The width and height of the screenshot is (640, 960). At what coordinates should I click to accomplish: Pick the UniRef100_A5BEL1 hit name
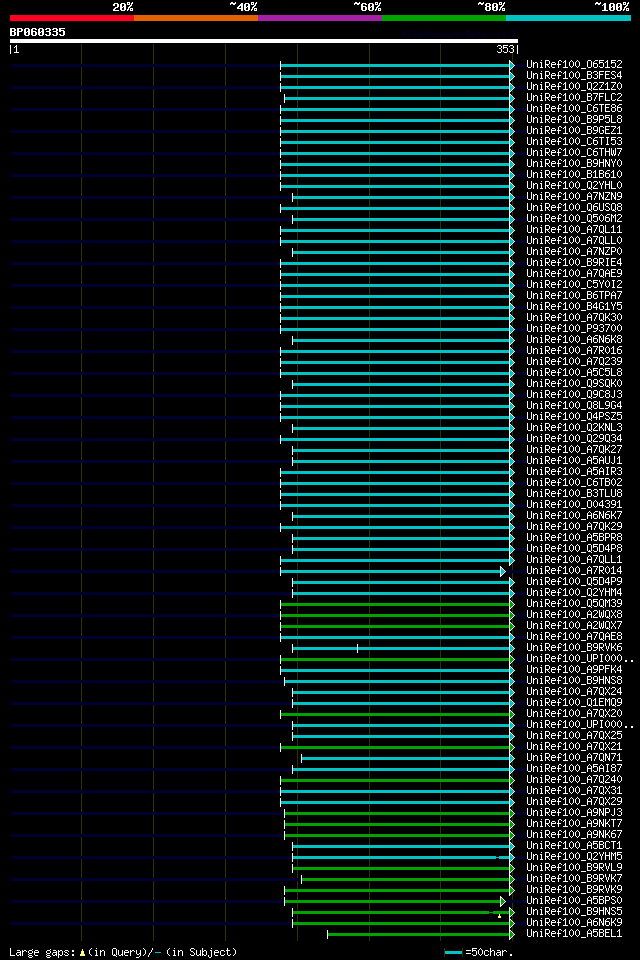click(574, 935)
